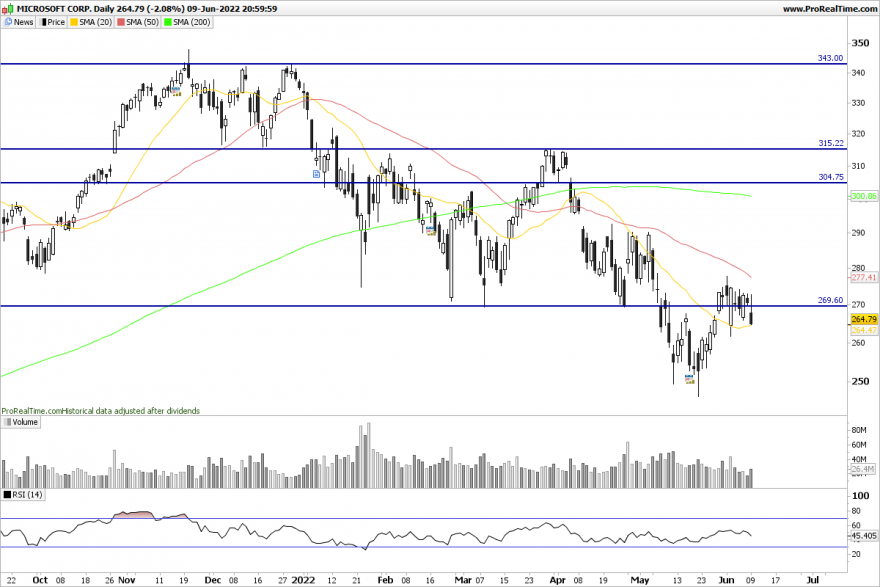Click the Jul label on date axis
The height and width of the screenshot is (587, 880).
click(812, 580)
